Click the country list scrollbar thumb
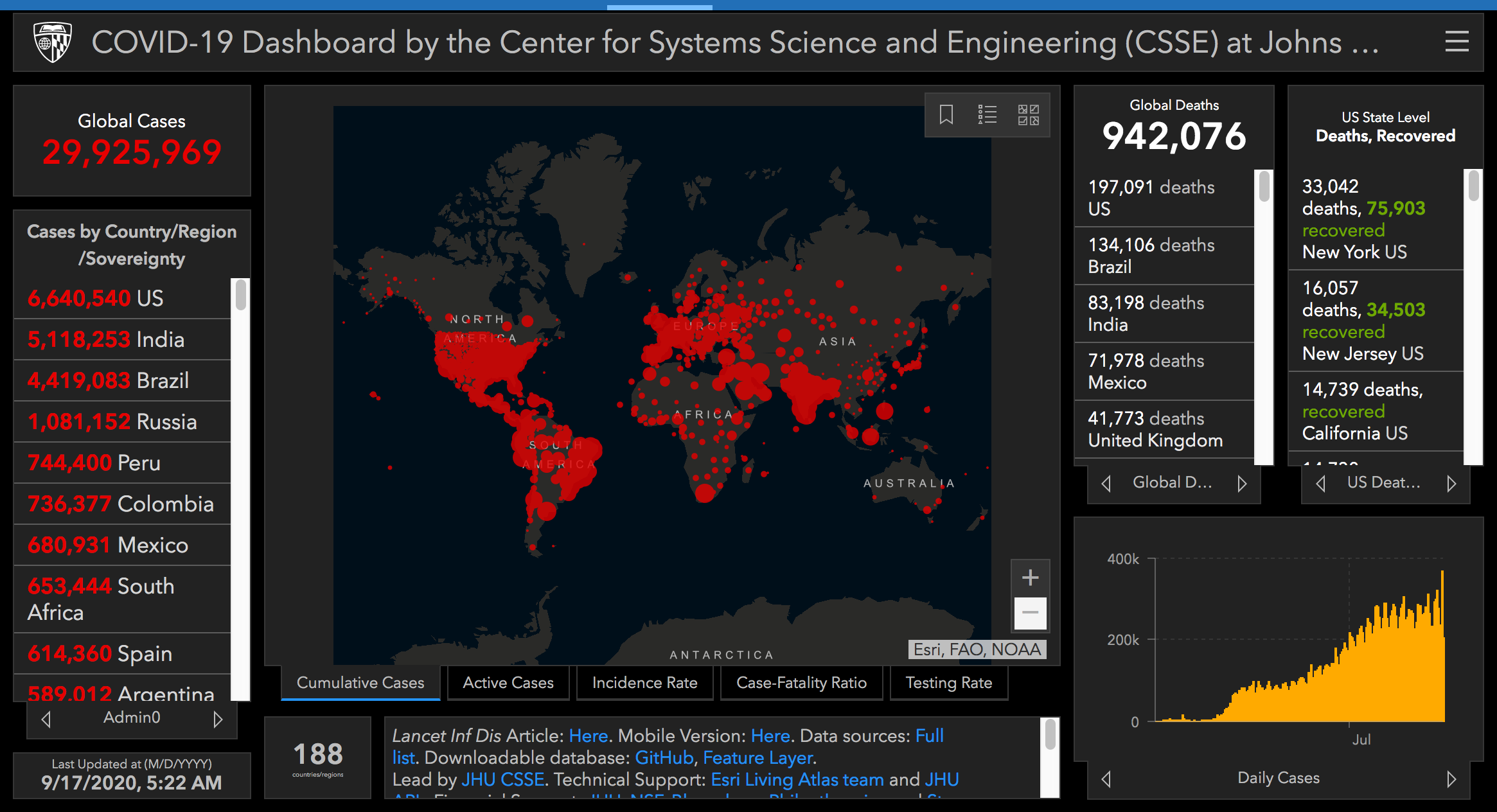Viewport: 1497px width, 812px height. point(241,295)
